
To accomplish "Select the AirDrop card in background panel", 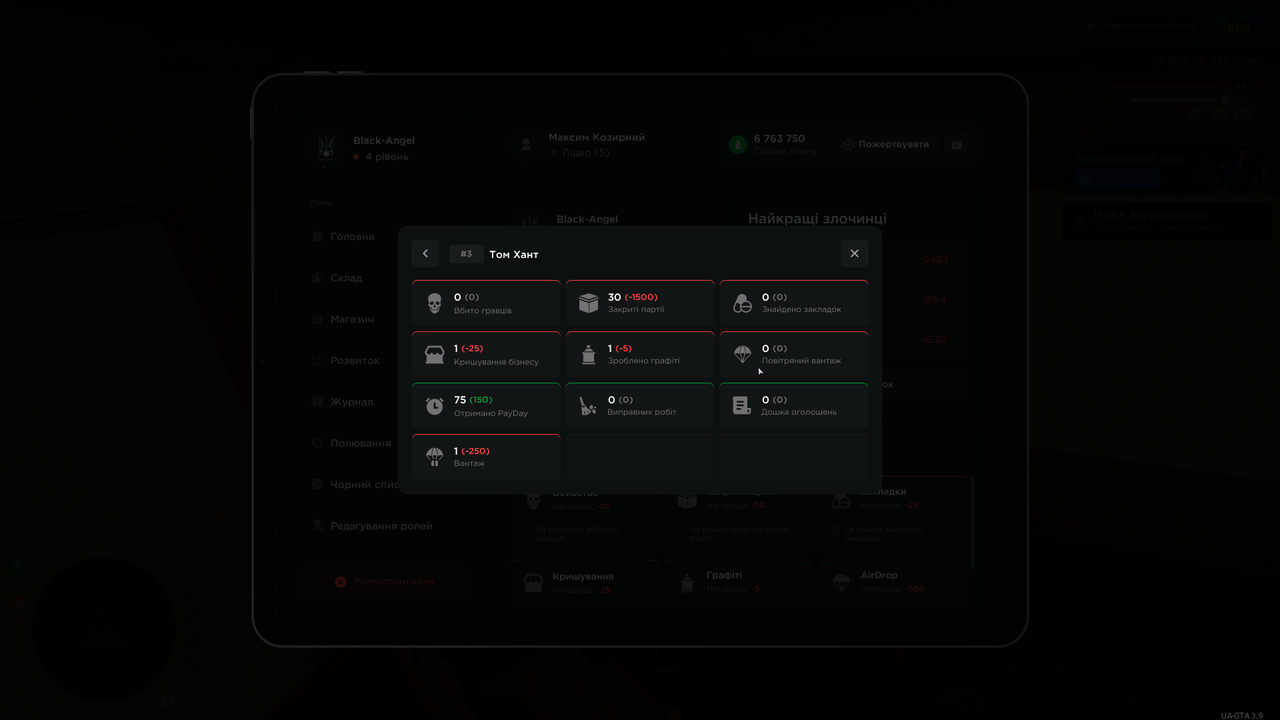I will pos(893,581).
